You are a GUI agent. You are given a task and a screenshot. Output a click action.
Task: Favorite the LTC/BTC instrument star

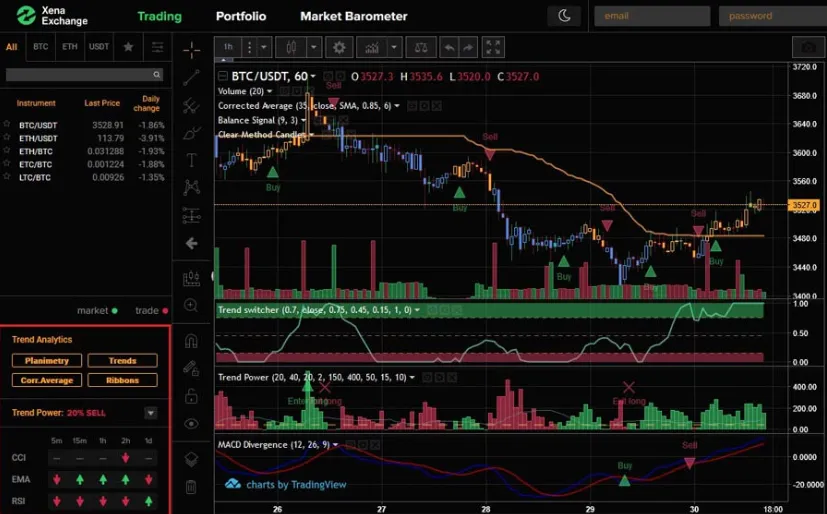[7, 177]
